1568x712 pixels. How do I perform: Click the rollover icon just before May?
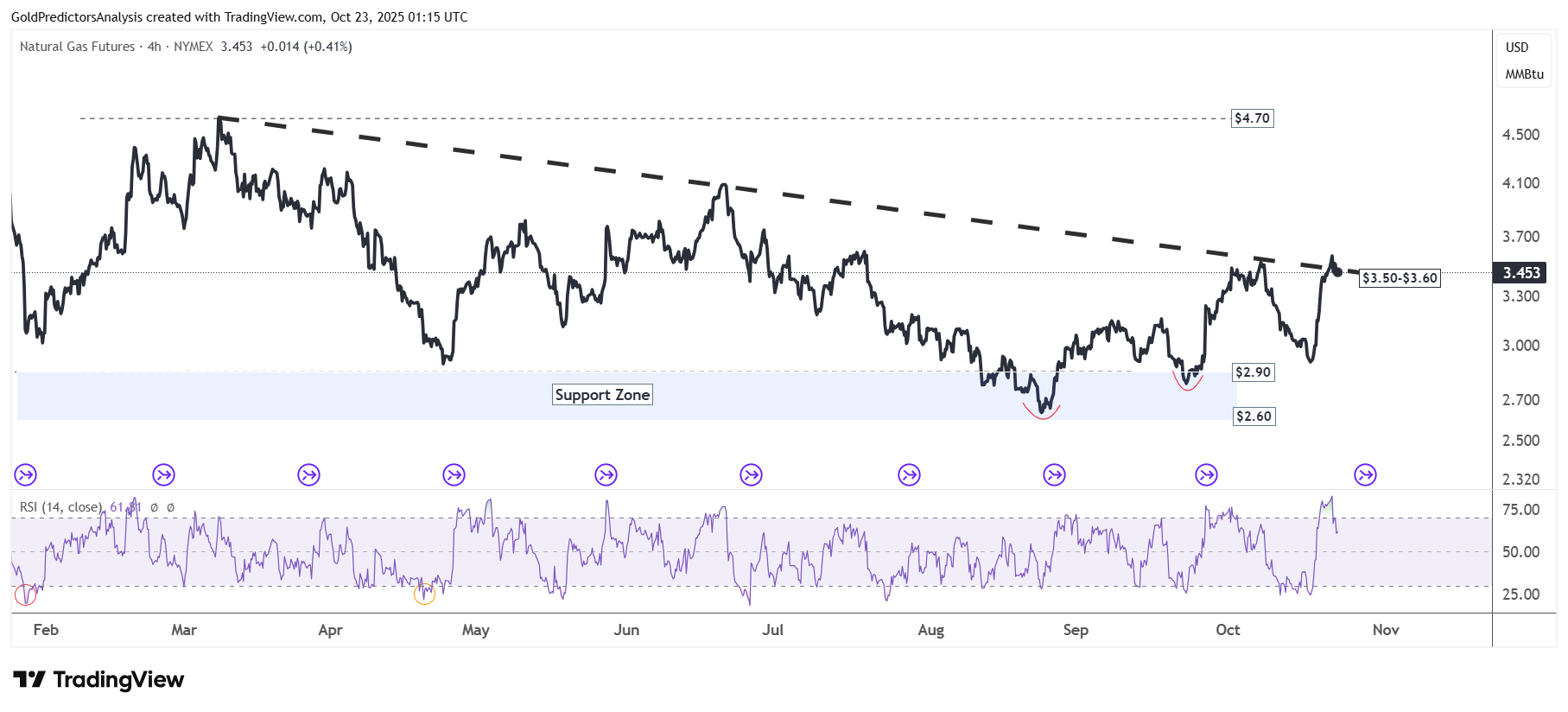point(454,474)
